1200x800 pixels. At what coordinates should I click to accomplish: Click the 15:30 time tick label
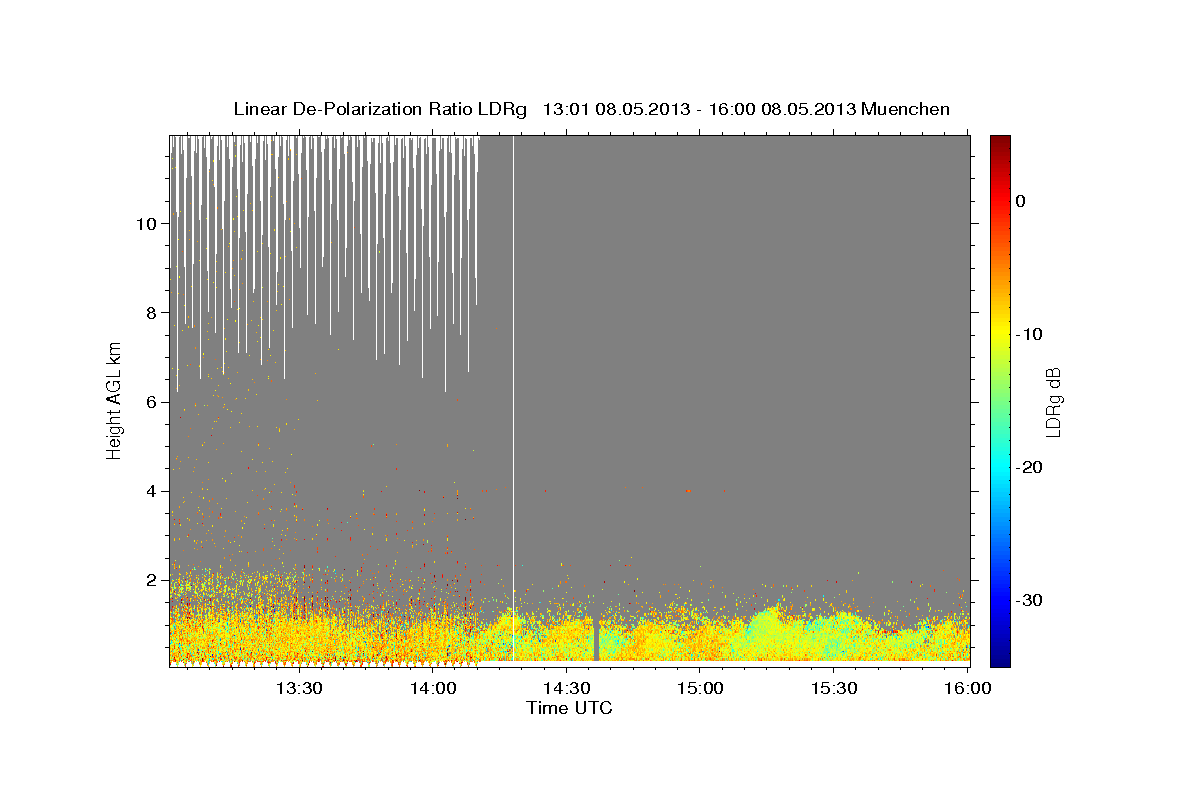834,688
